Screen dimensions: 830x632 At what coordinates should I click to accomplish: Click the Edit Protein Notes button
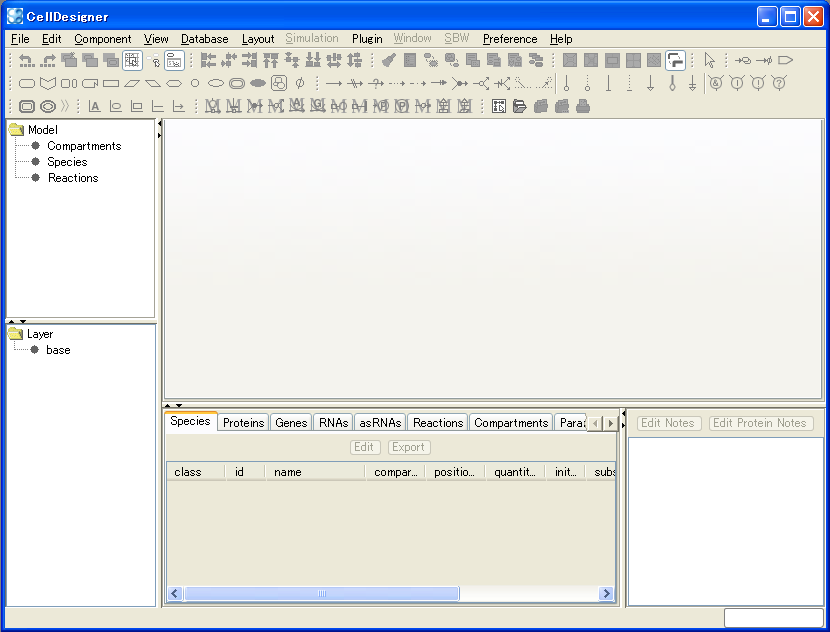pyautogui.click(x=760, y=423)
